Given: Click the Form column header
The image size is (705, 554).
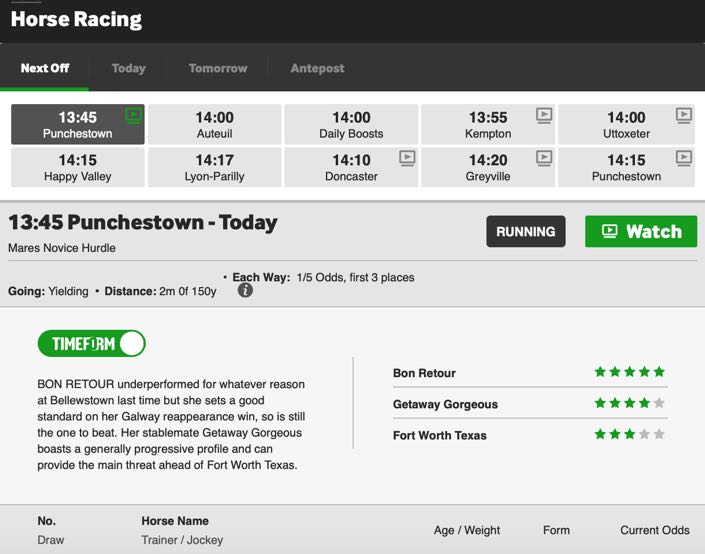Looking at the screenshot, I should [x=556, y=530].
